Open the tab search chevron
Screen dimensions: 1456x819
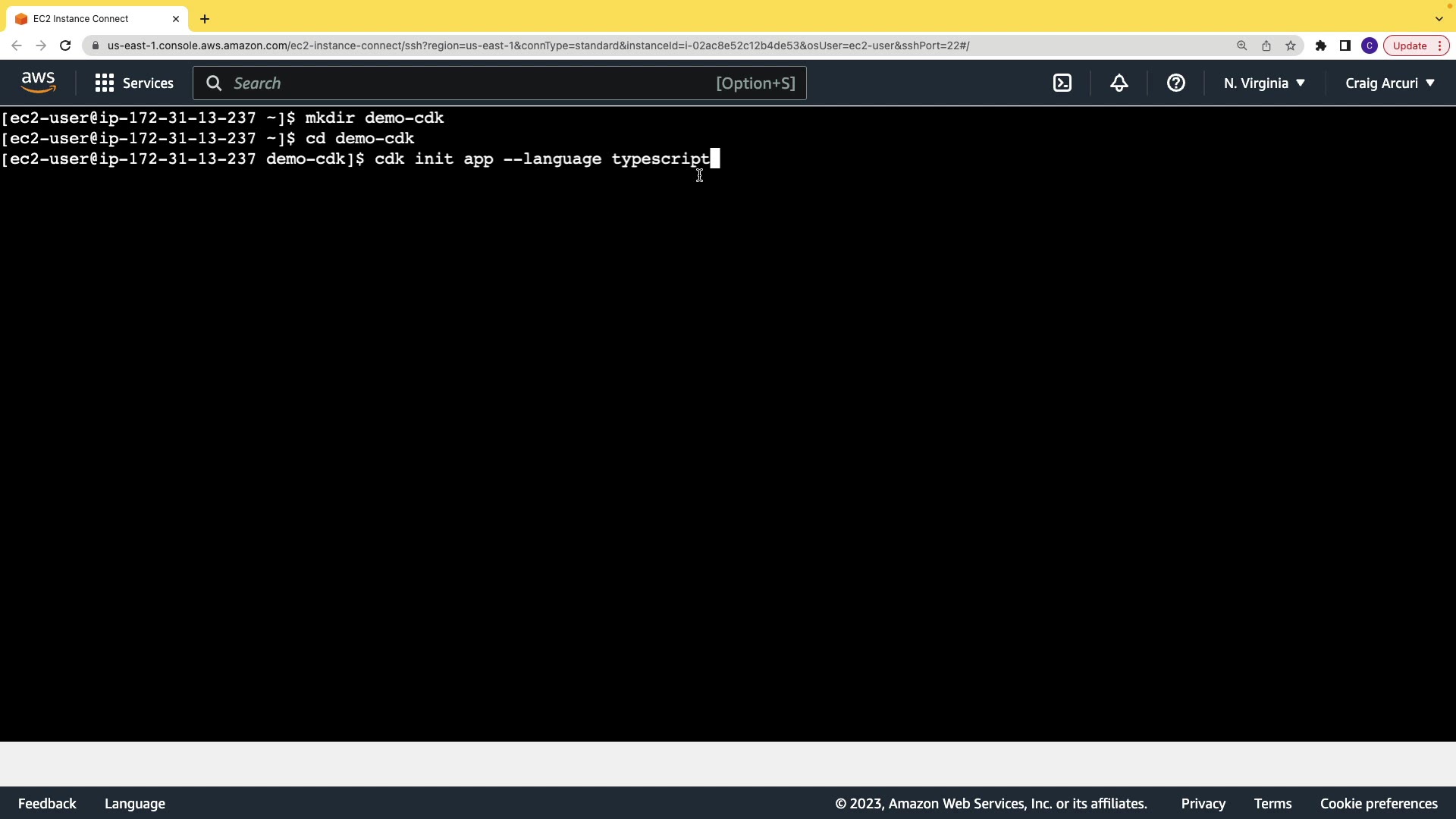1439,19
